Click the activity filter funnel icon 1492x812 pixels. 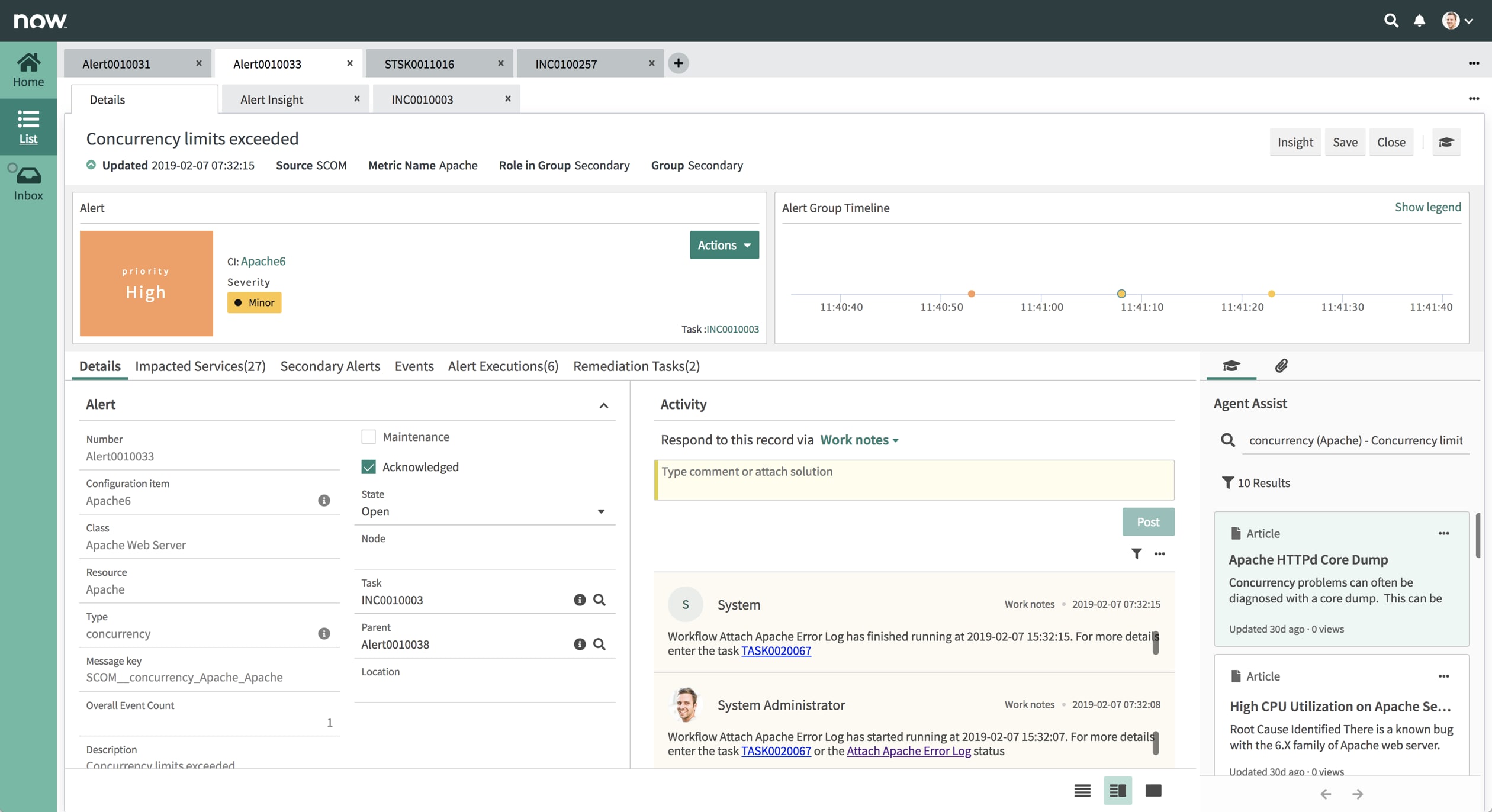tap(1136, 553)
